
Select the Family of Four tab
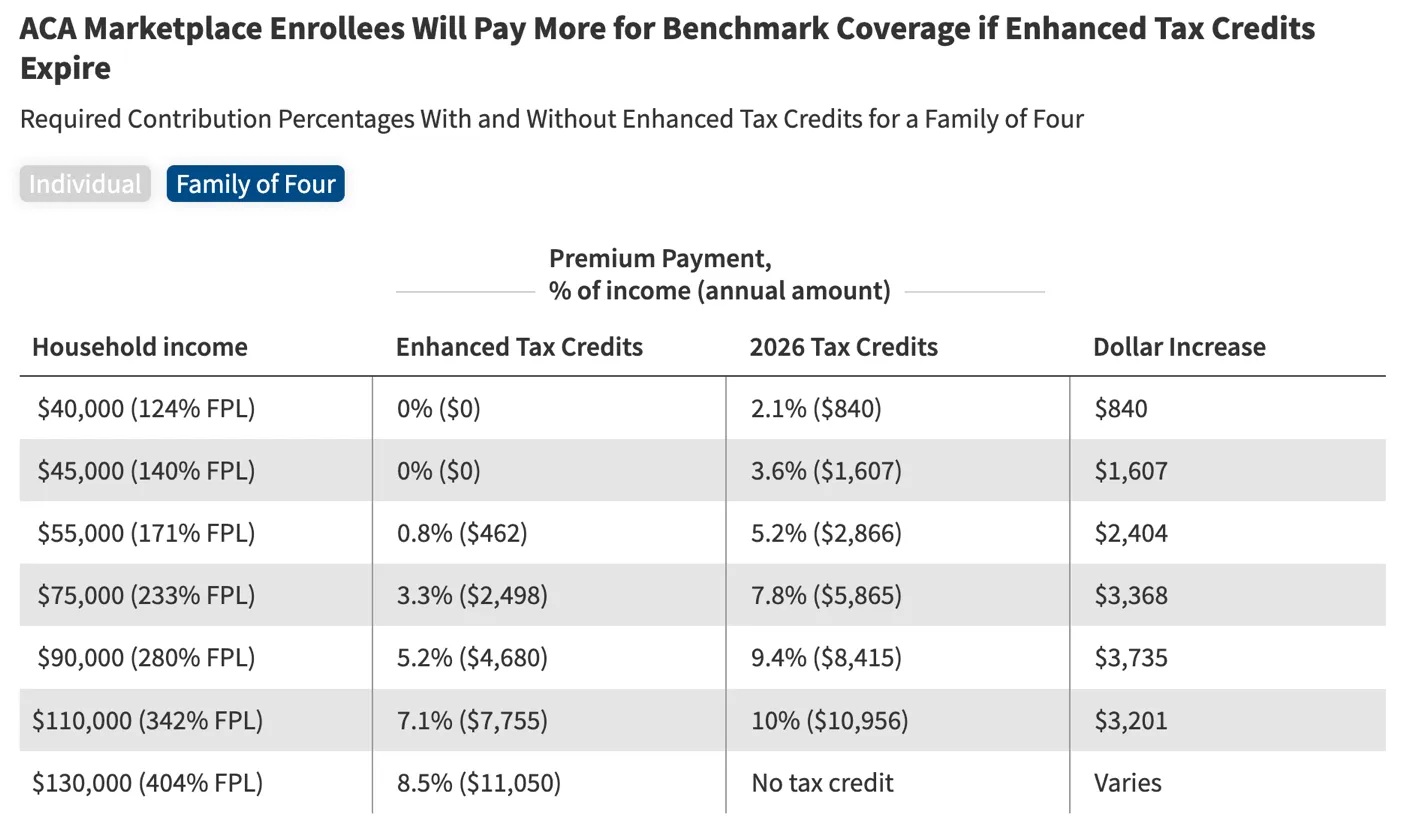pyautogui.click(x=255, y=184)
